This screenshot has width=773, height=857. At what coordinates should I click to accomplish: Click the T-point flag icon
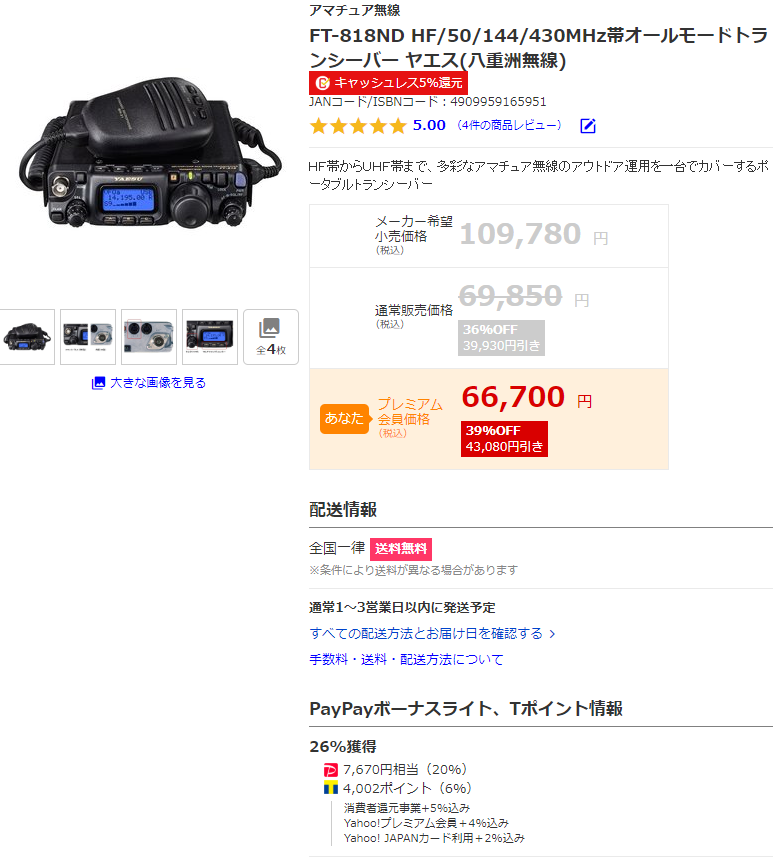click(x=331, y=788)
